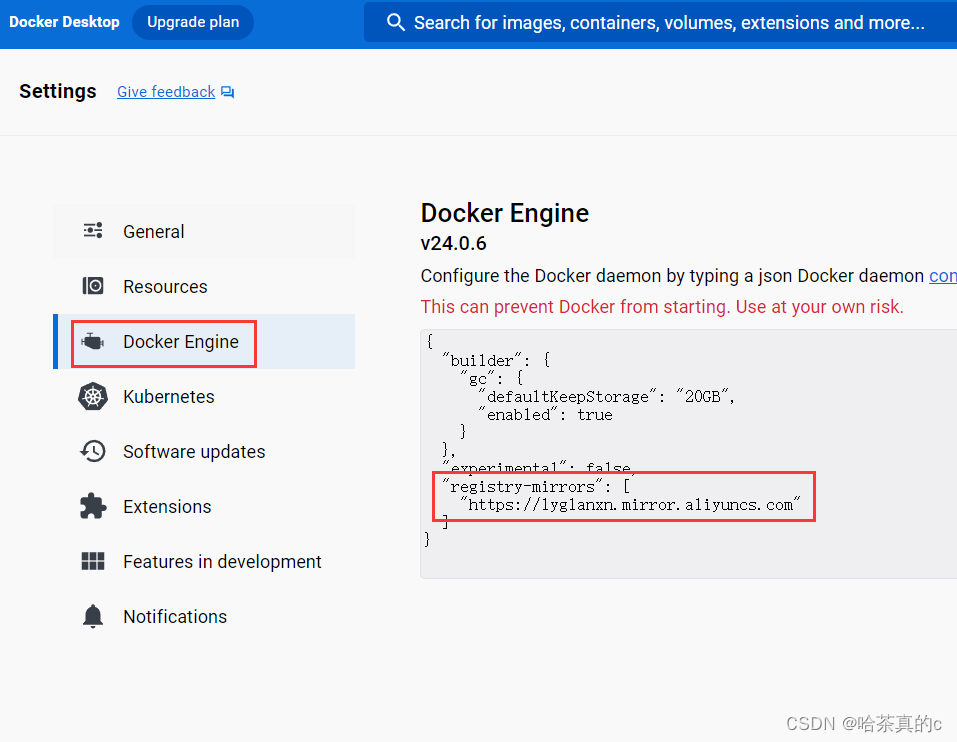Focus the search images and containers field
Viewport: 957px width, 742px height.
660,23
